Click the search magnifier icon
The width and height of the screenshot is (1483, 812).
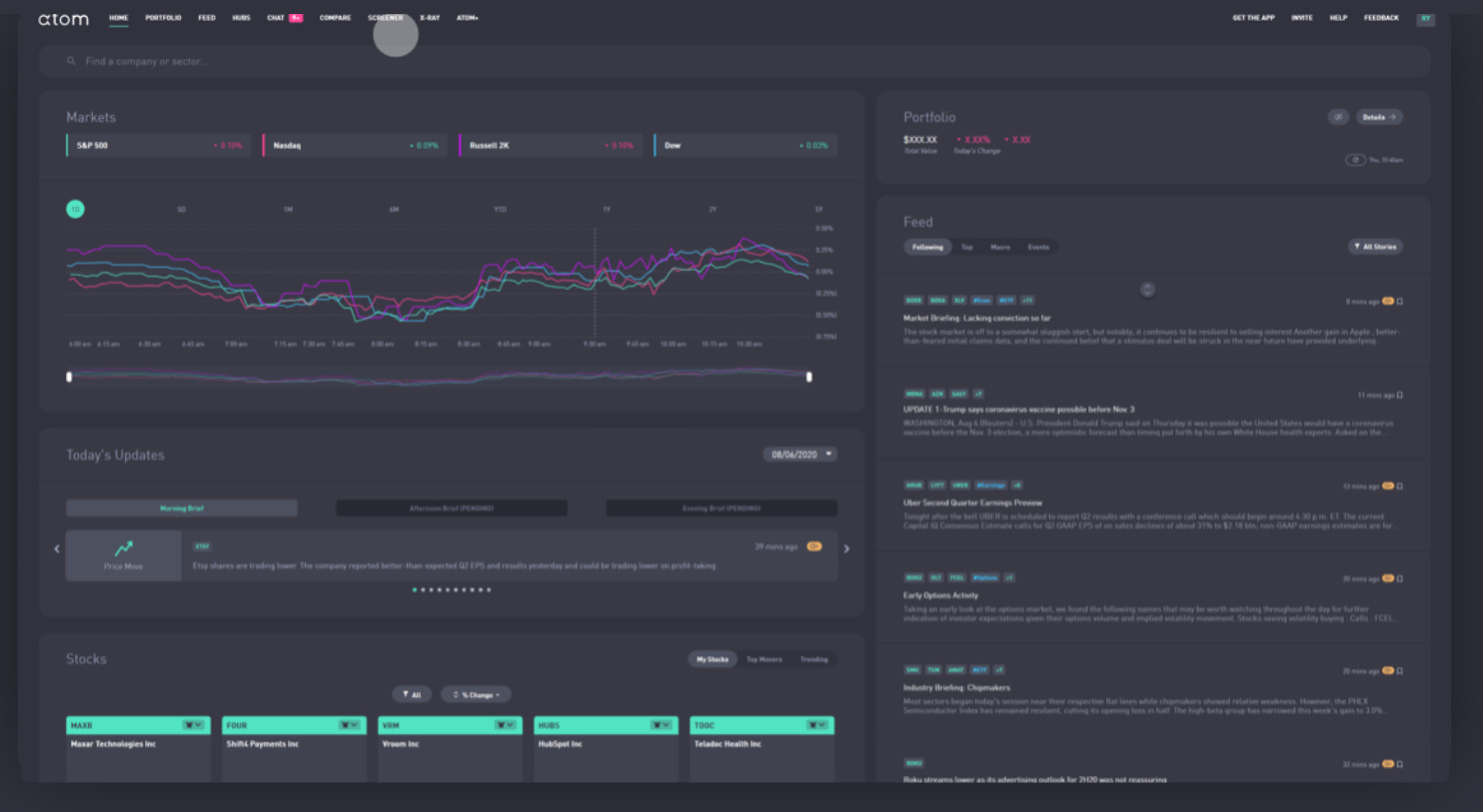click(71, 61)
